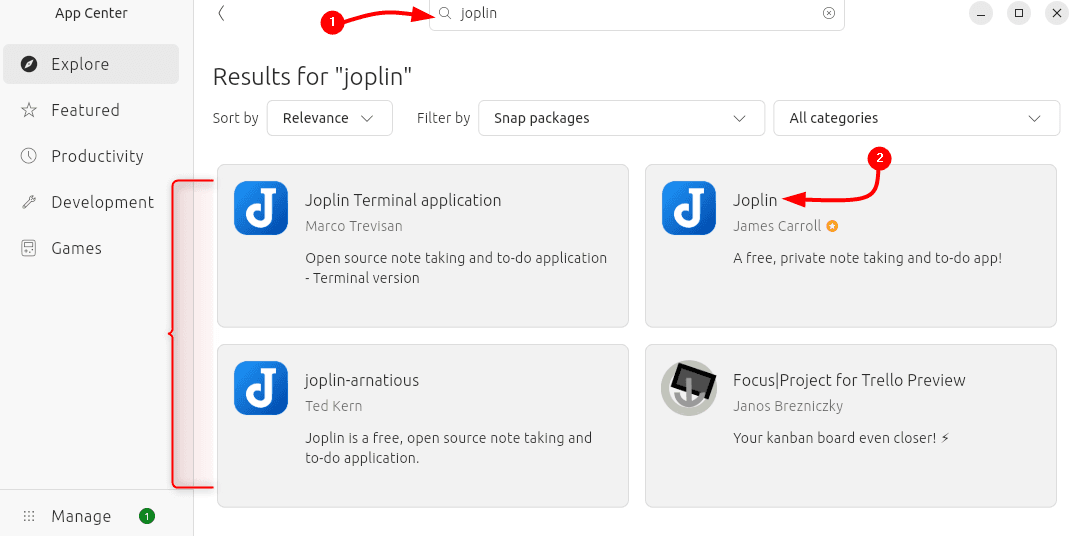Click the Joplin Terminal application icon

261,208
